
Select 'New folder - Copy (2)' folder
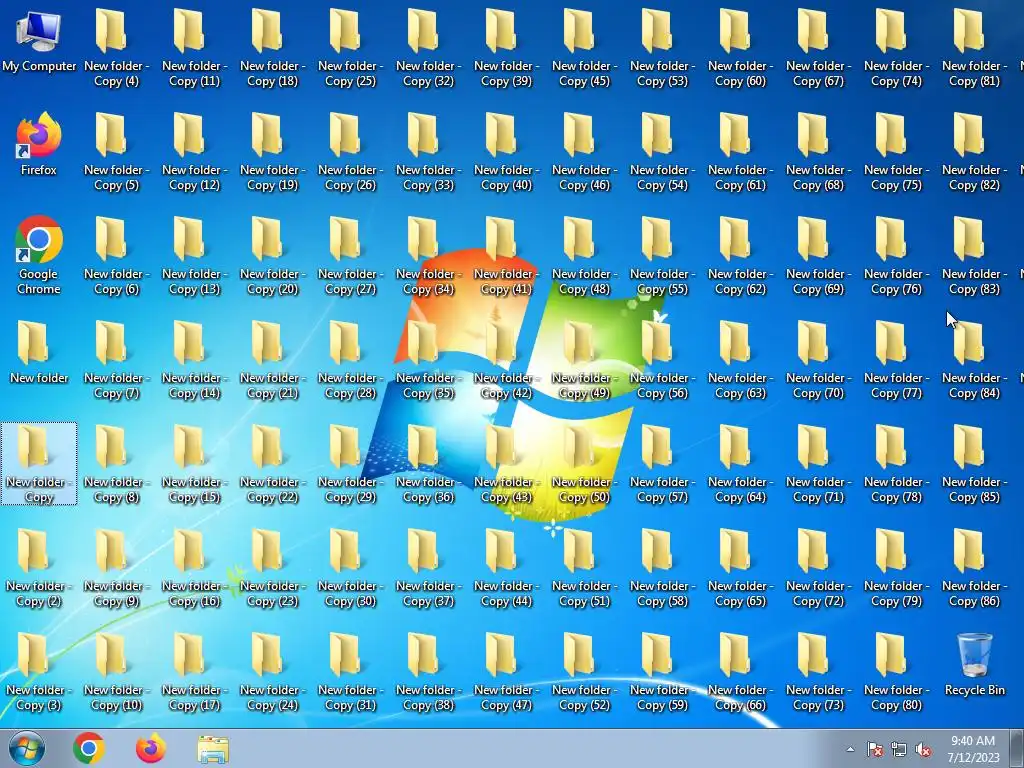click(39, 568)
